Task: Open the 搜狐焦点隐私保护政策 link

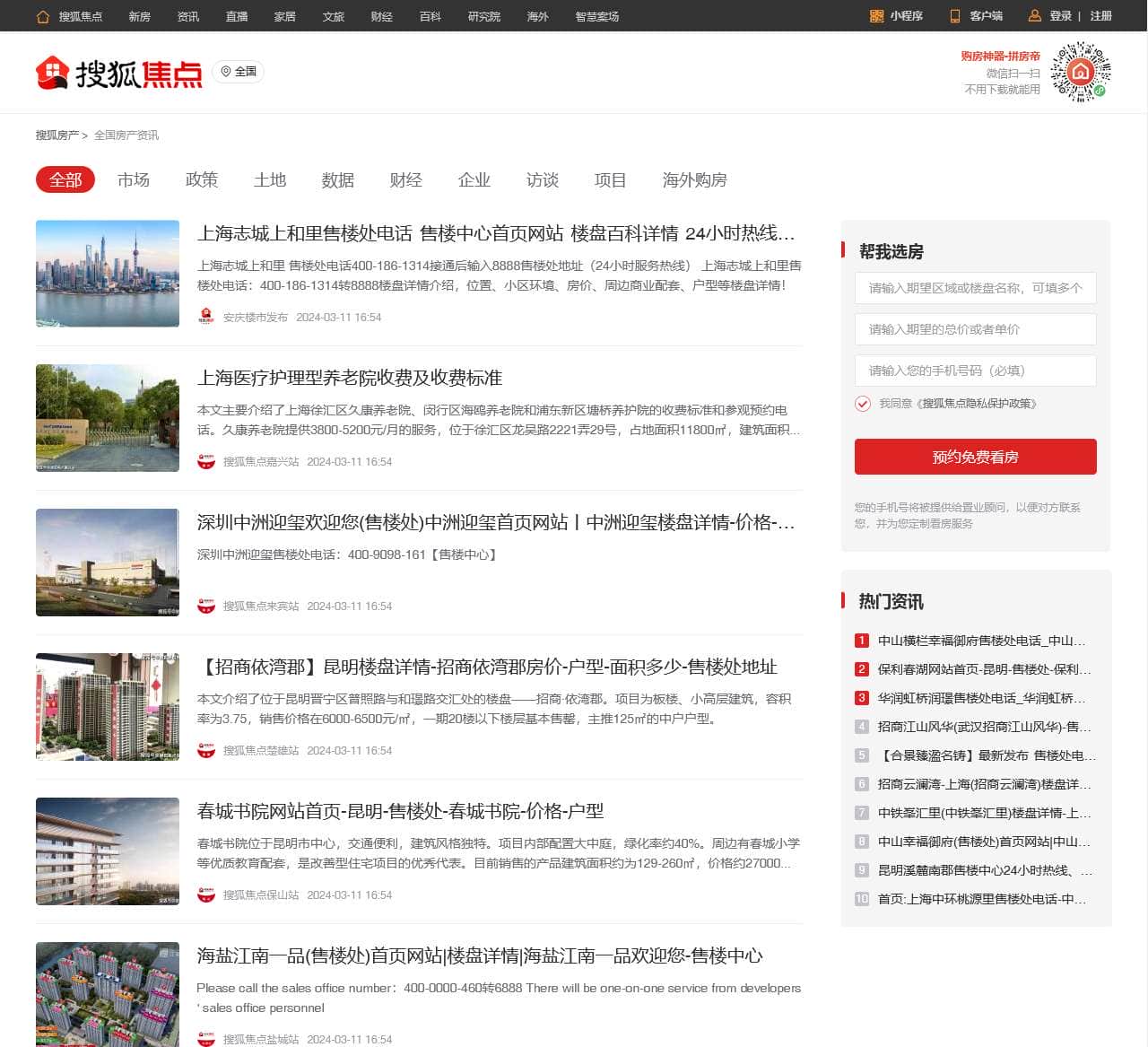Action: click(979, 404)
